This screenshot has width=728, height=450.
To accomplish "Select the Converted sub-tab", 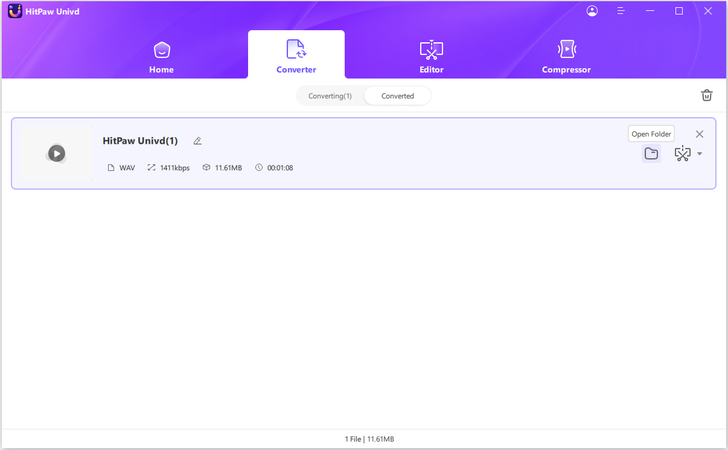I will [x=397, y=96].
